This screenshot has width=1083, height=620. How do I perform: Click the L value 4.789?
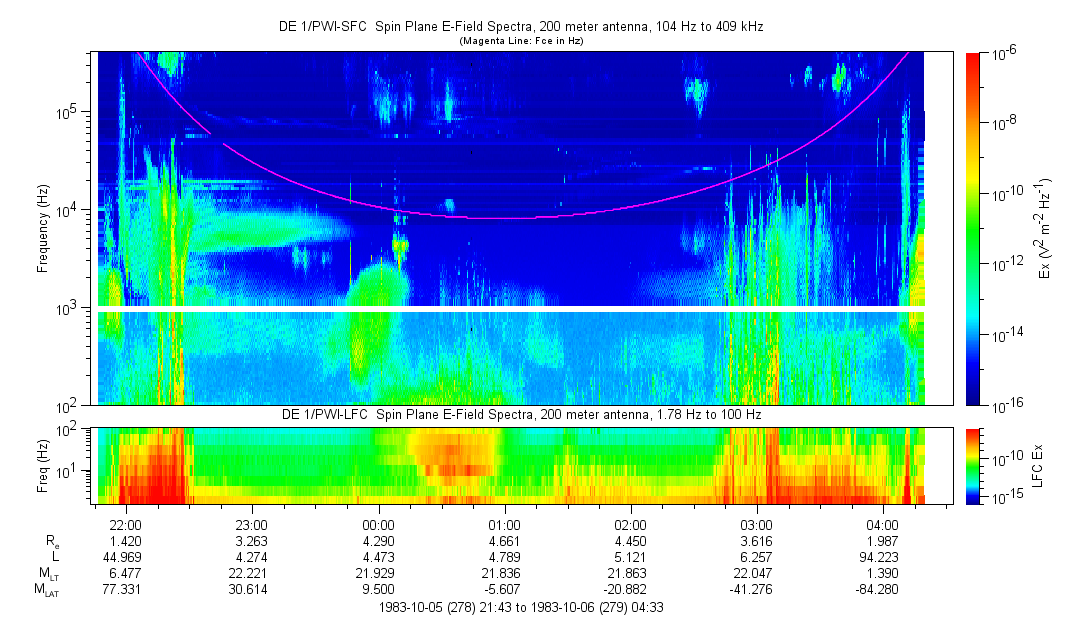pyautogui.click(x=504, y=557)
